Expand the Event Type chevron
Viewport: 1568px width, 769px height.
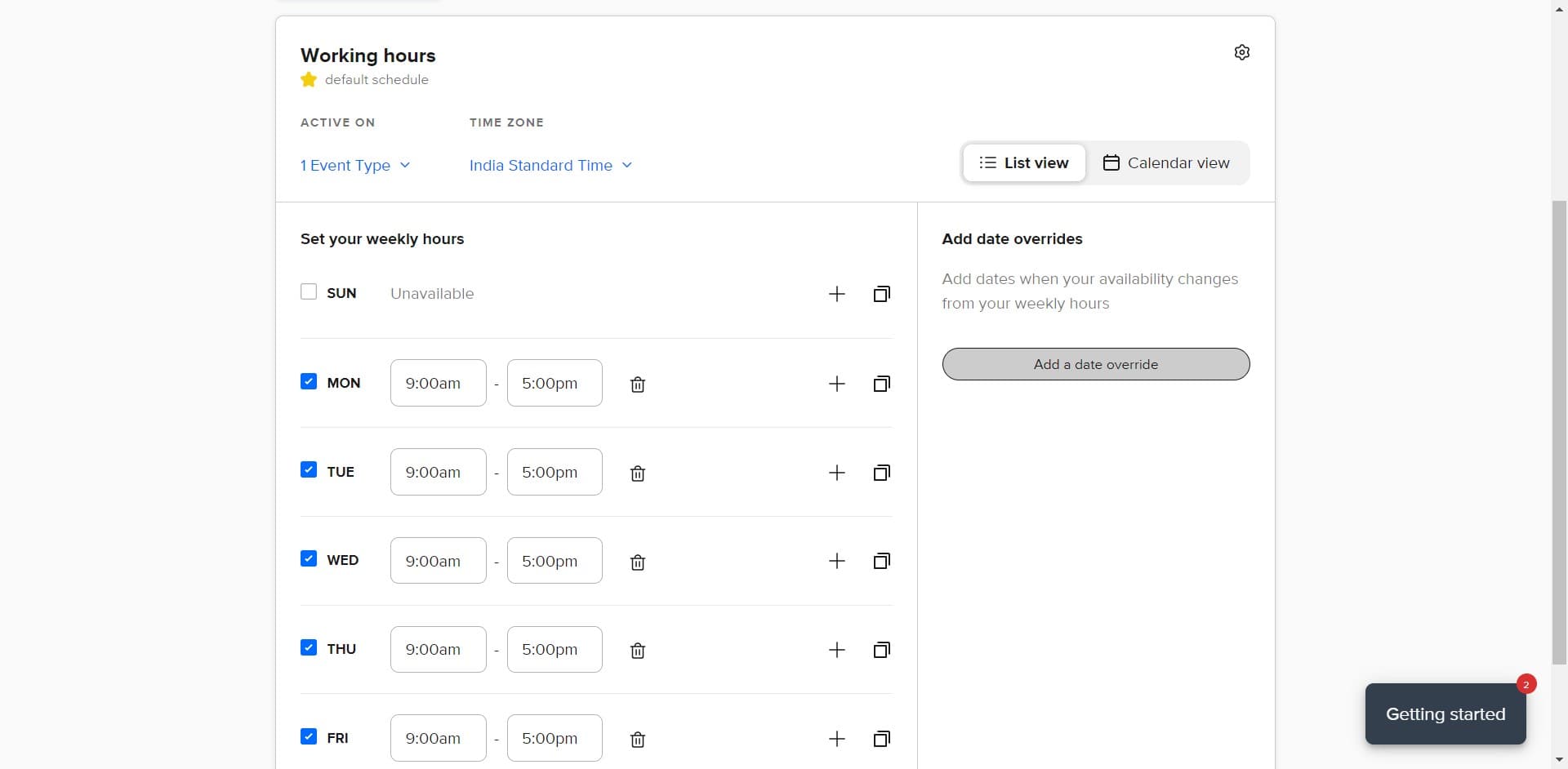[x=405, y=164]
